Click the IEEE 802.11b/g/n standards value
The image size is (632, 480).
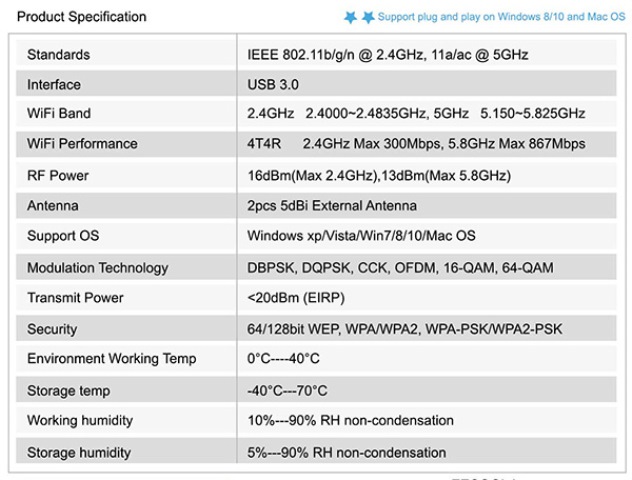[387, 54]
